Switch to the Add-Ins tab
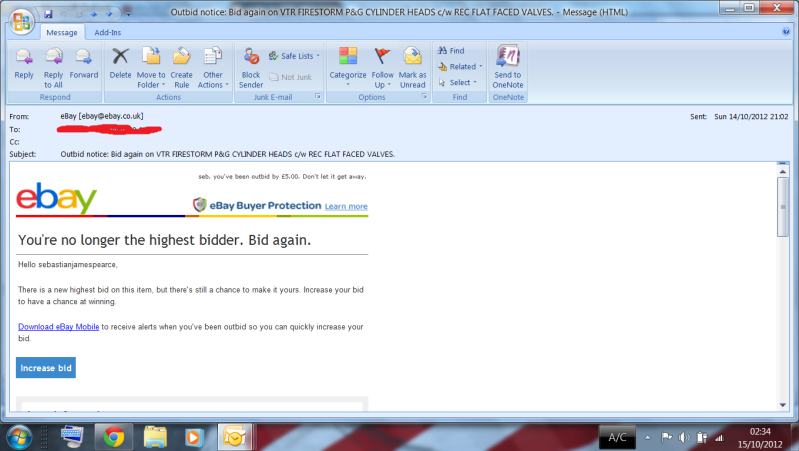The width and height of the screenshot is (799, 451). (x=108, y=32)
